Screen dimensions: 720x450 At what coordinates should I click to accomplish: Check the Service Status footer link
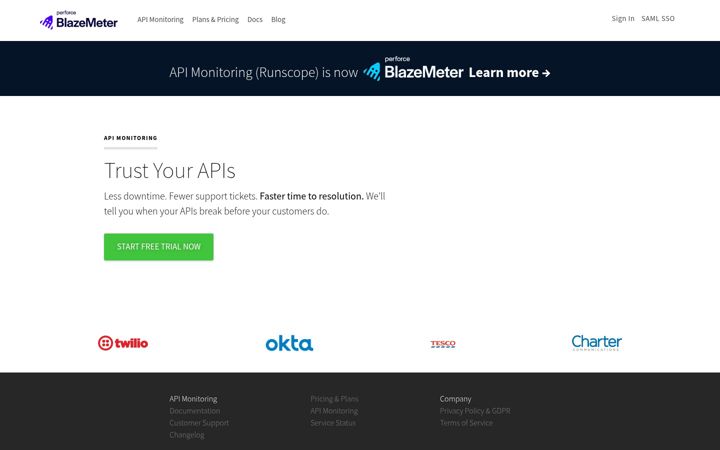(x=333, y=422)
